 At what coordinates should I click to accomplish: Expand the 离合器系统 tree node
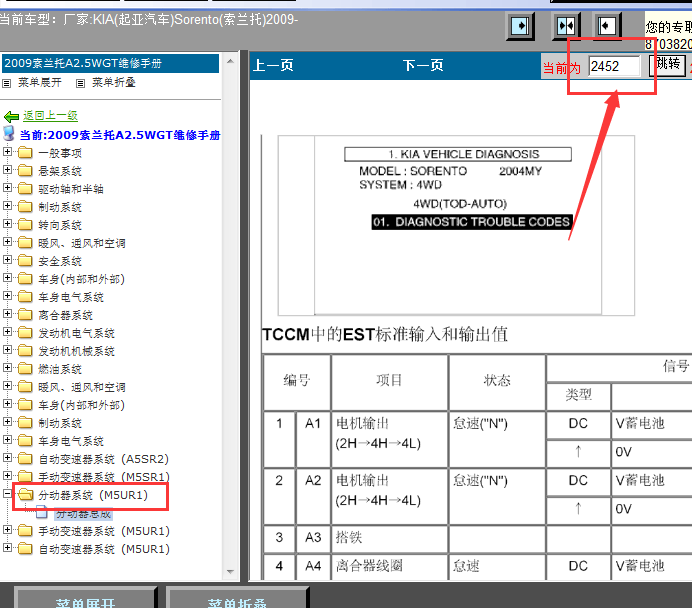(x=7, y=313)
